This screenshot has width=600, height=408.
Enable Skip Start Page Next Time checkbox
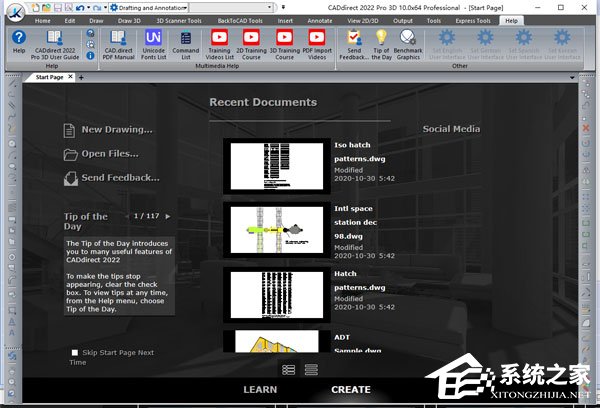(x=75, y=353)
